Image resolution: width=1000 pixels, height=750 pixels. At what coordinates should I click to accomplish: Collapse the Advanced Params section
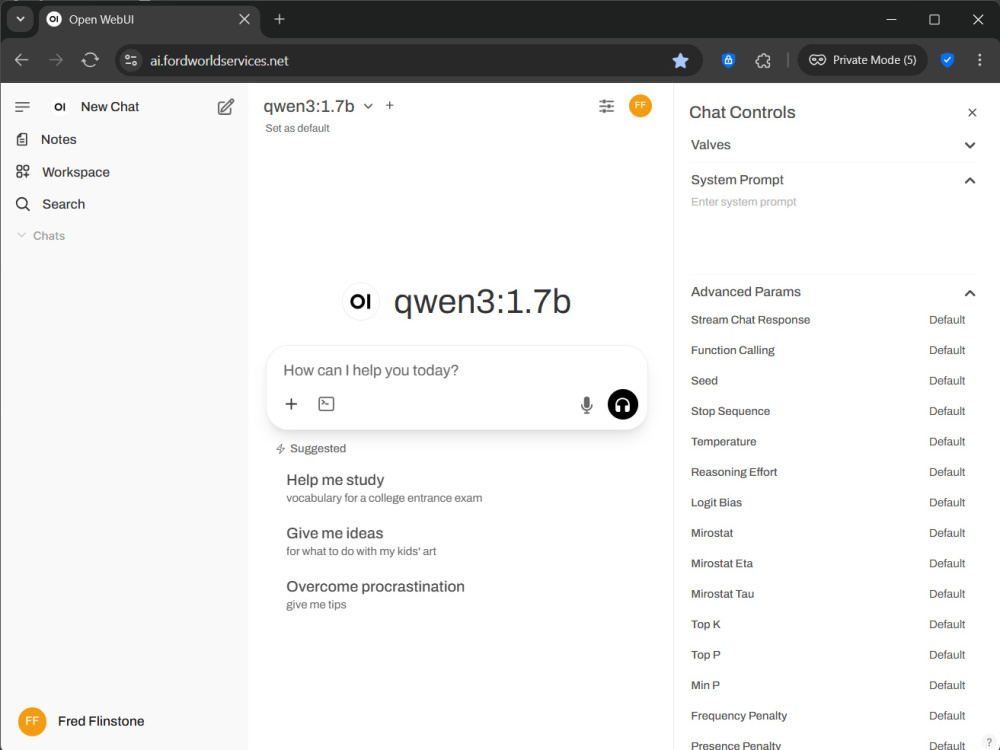(833, 292)
